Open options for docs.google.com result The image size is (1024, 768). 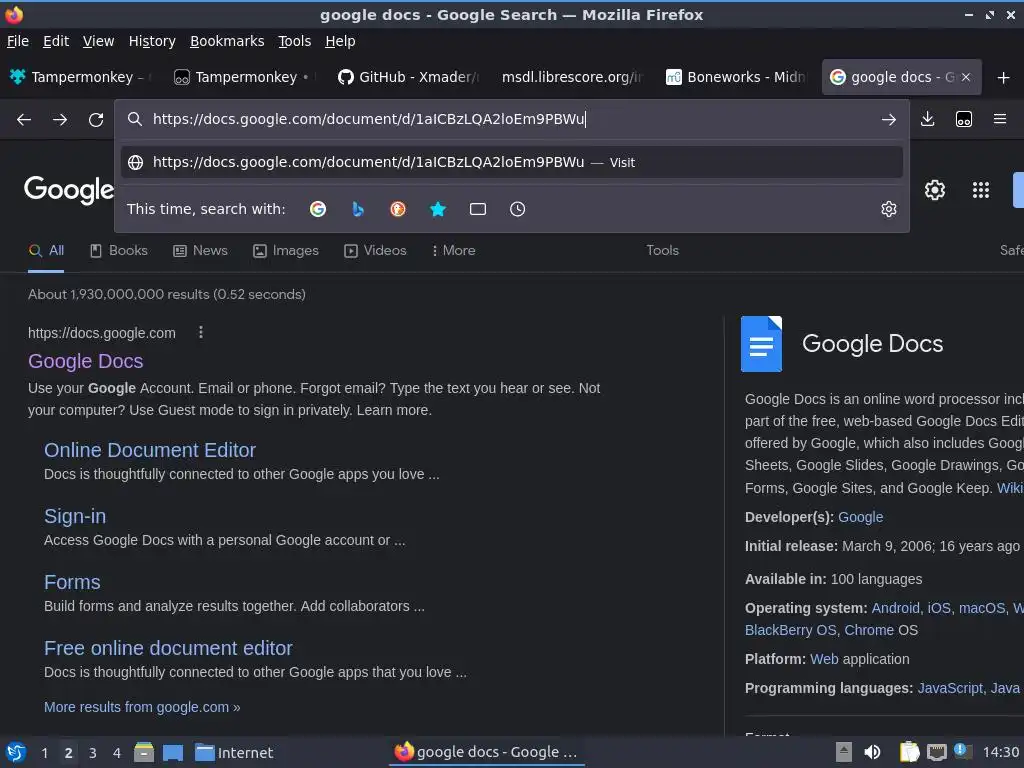tap(200, 332)
